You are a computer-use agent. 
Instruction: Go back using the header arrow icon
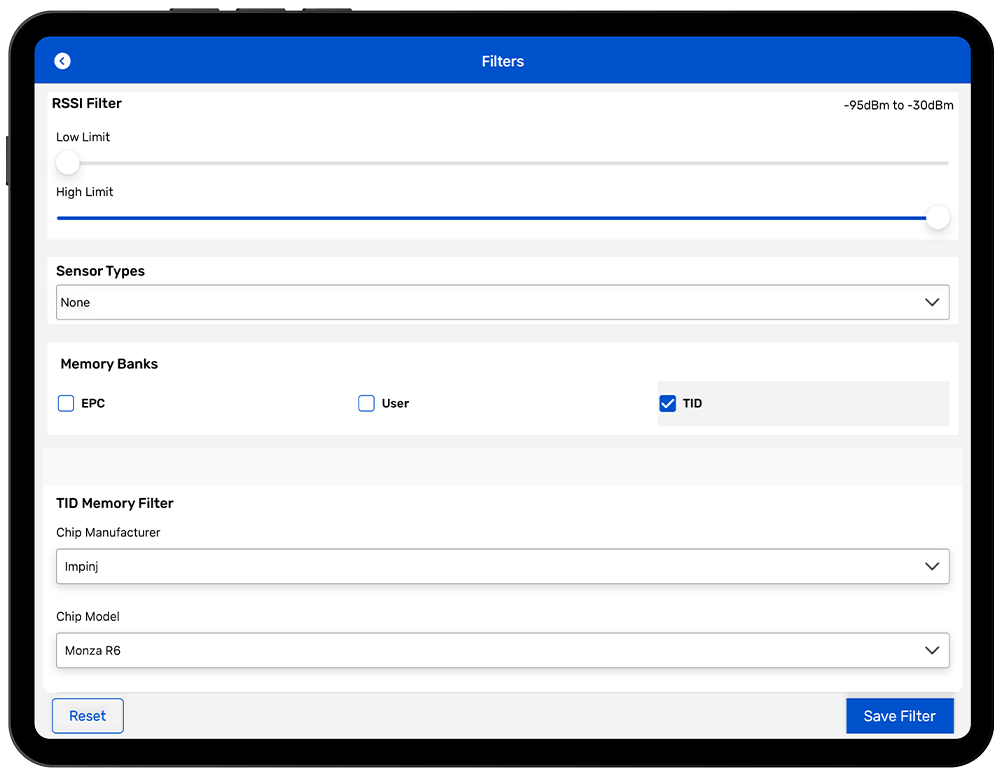pyautogui.click(x=62, y=61)
